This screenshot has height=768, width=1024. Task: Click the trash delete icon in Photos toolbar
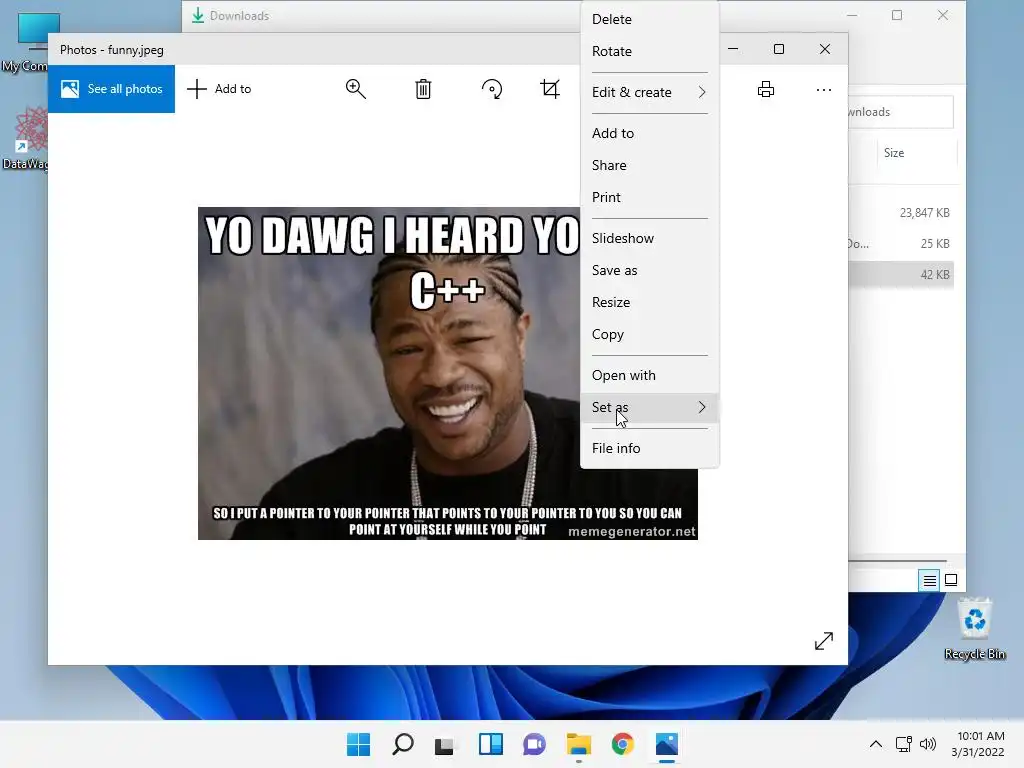(x=423, y=89)
